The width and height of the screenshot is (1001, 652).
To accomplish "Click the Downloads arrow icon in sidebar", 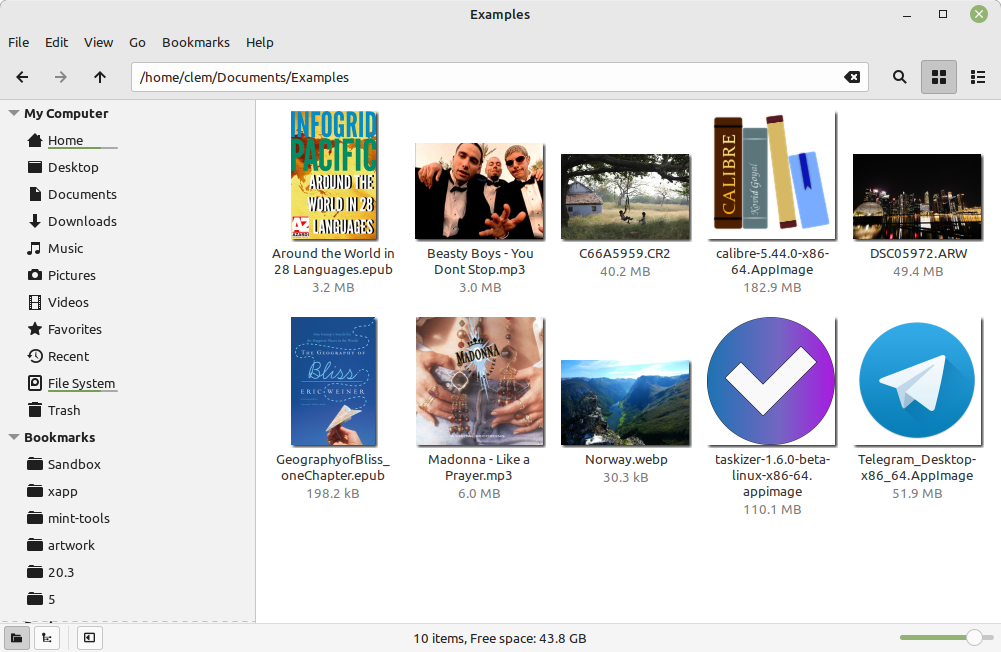I will pyautogui.click(x=35, y=221).
